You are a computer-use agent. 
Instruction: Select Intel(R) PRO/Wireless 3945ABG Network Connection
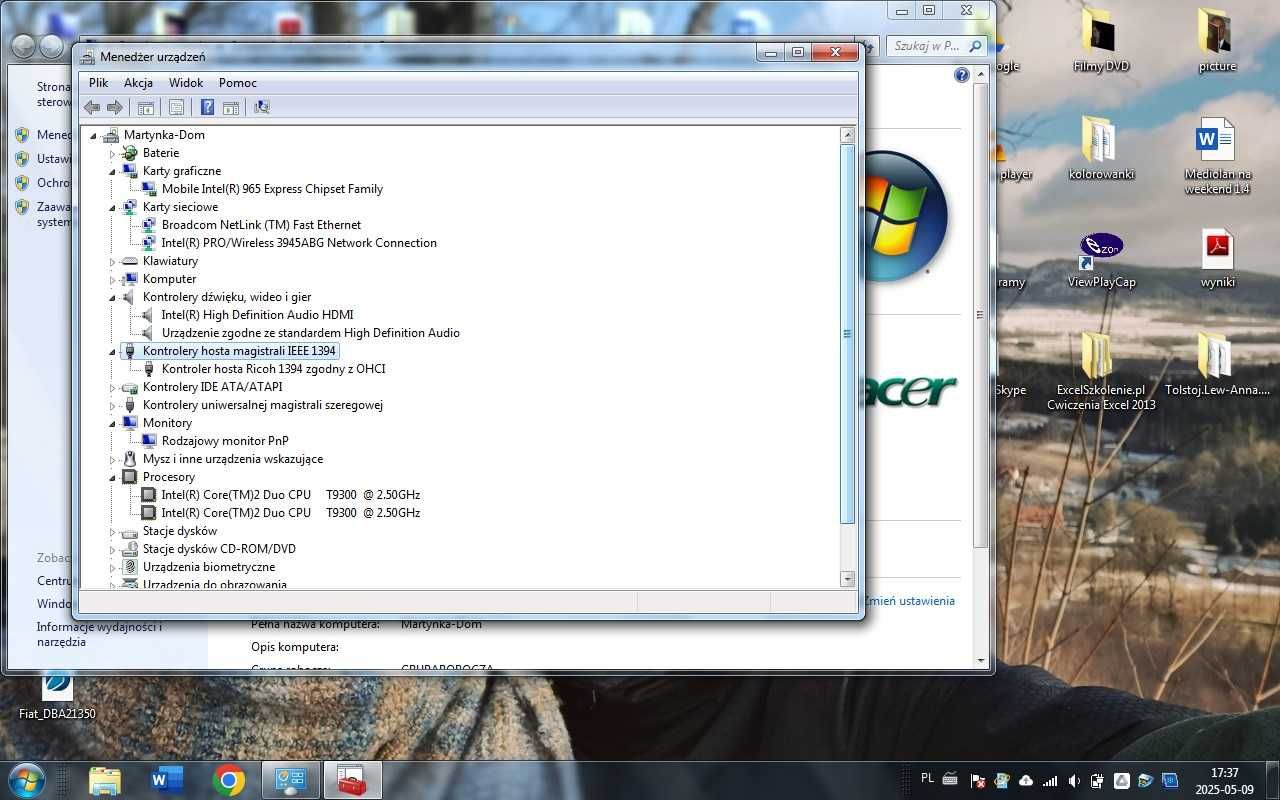point(299,243)
